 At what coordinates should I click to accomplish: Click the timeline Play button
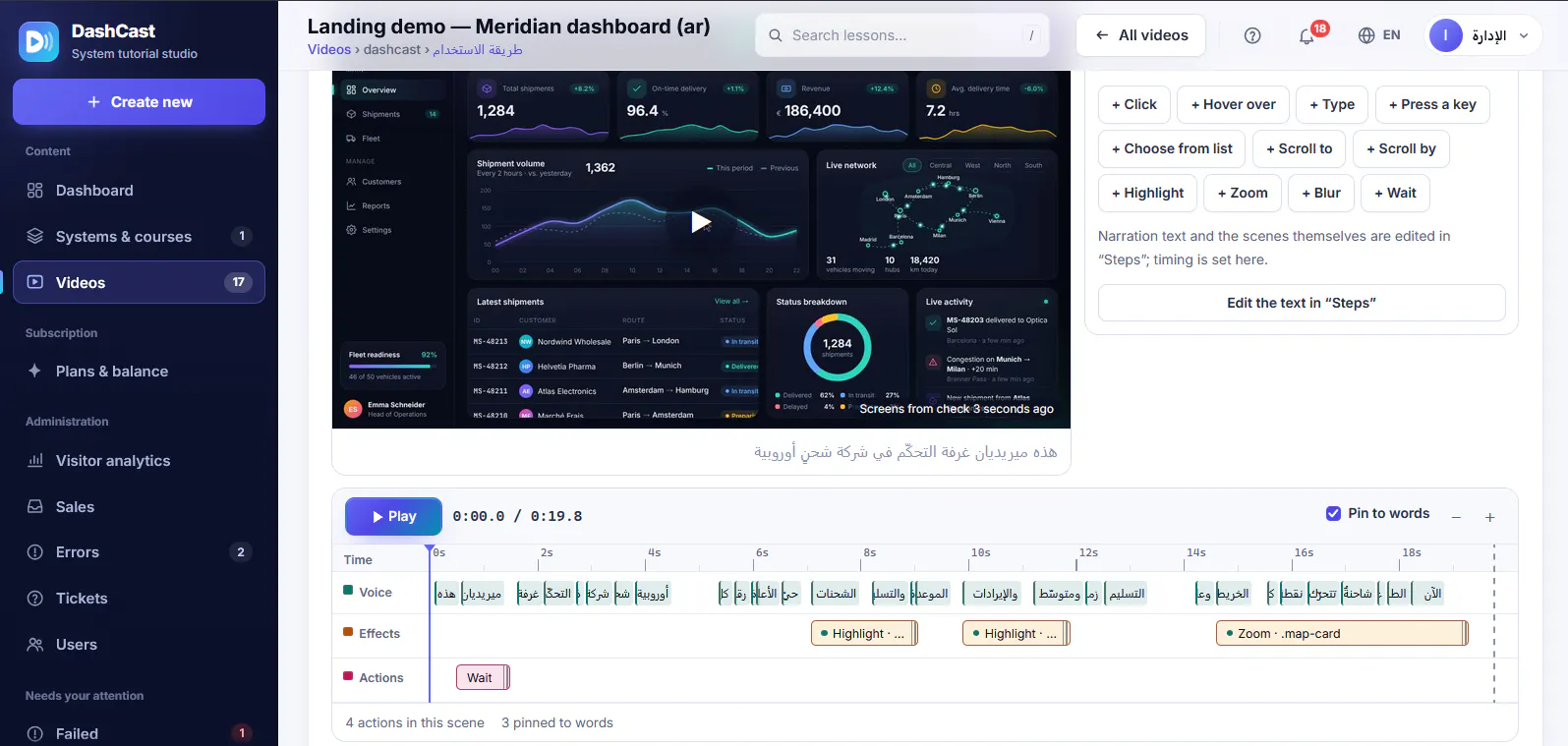click(x=393, y=516)
